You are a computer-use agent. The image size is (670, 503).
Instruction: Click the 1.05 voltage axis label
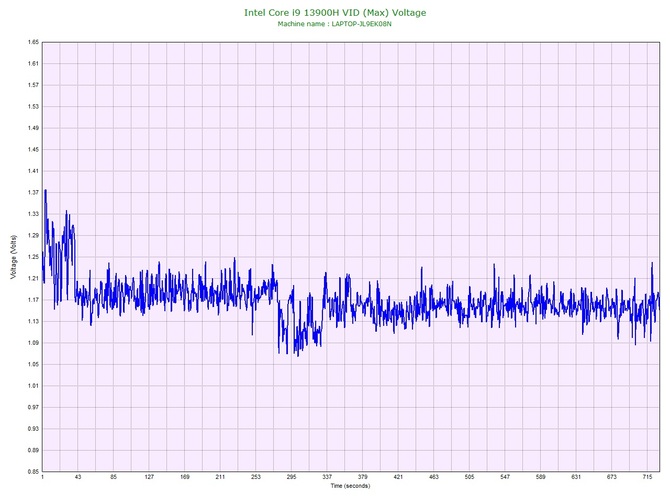point(33,365)
